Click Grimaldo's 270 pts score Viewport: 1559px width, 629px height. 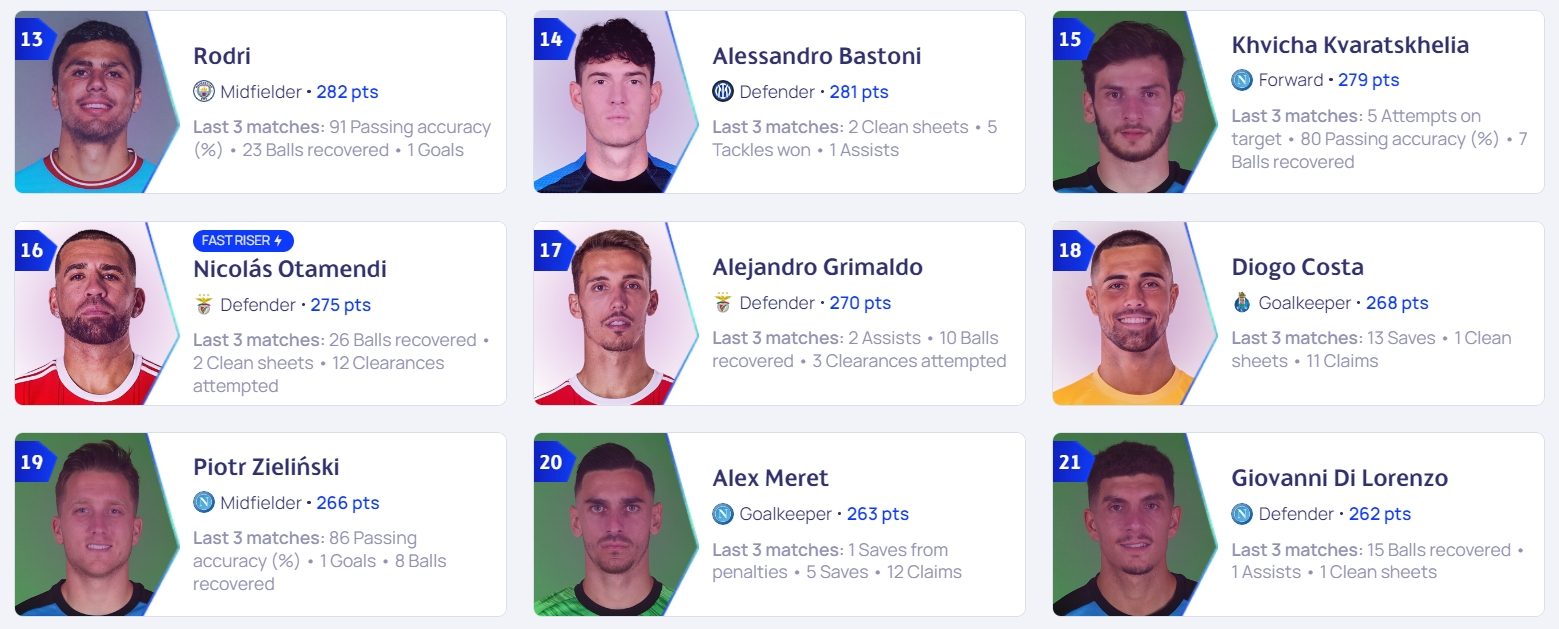[x=860, y=303]
